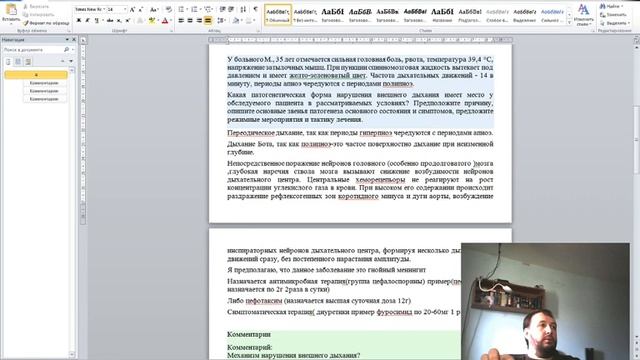Close the Navigation pane

coord(74,40)
